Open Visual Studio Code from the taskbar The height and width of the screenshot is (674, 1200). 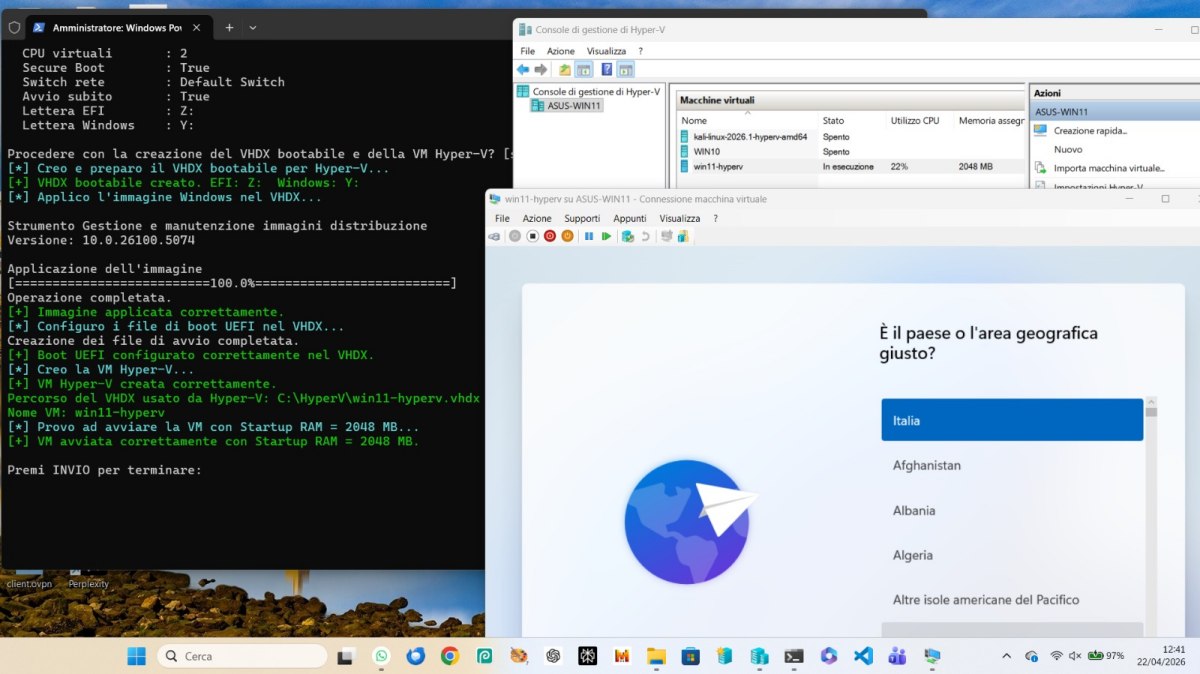coord(862,656)
